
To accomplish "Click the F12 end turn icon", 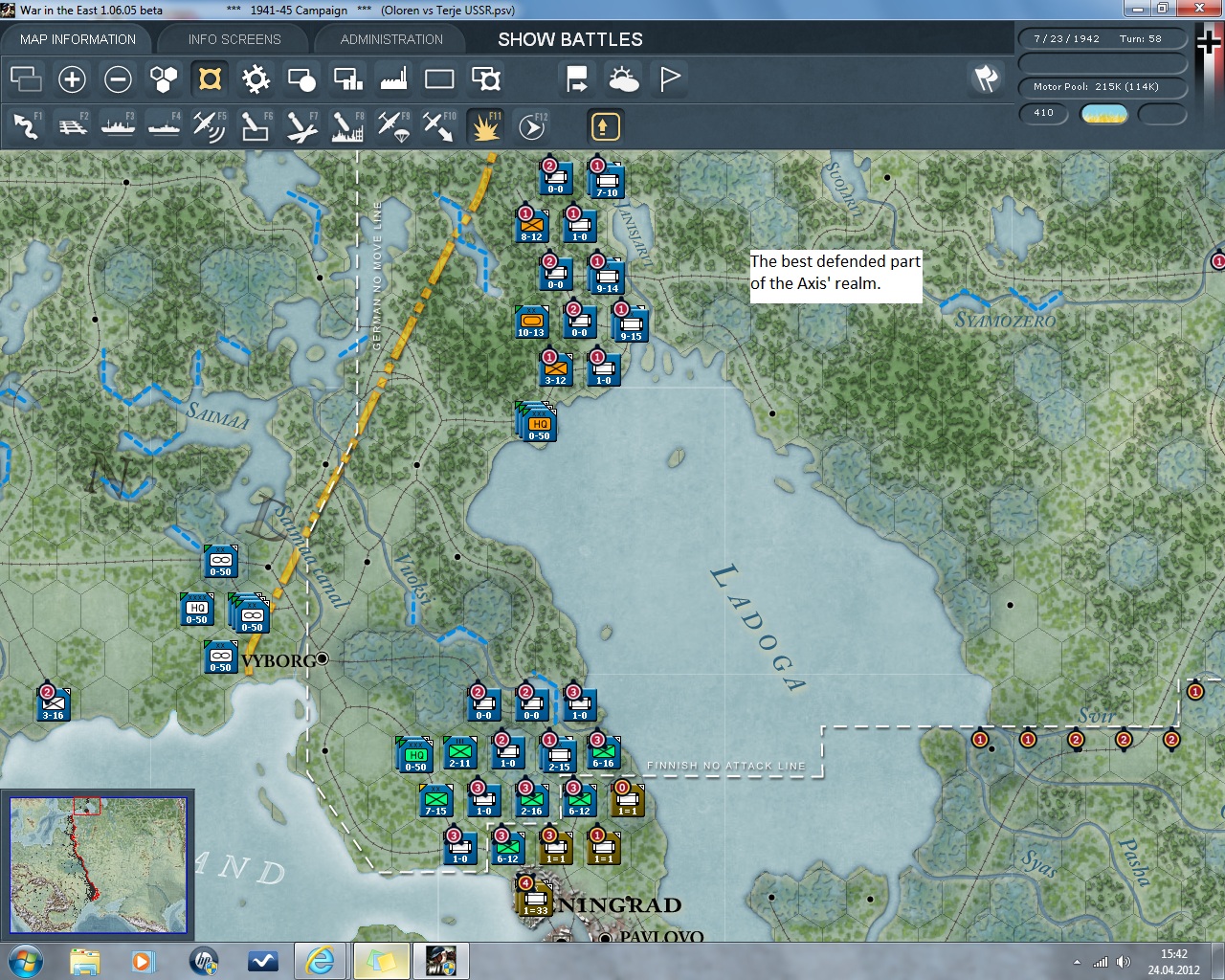I will [x=531, y=126].
